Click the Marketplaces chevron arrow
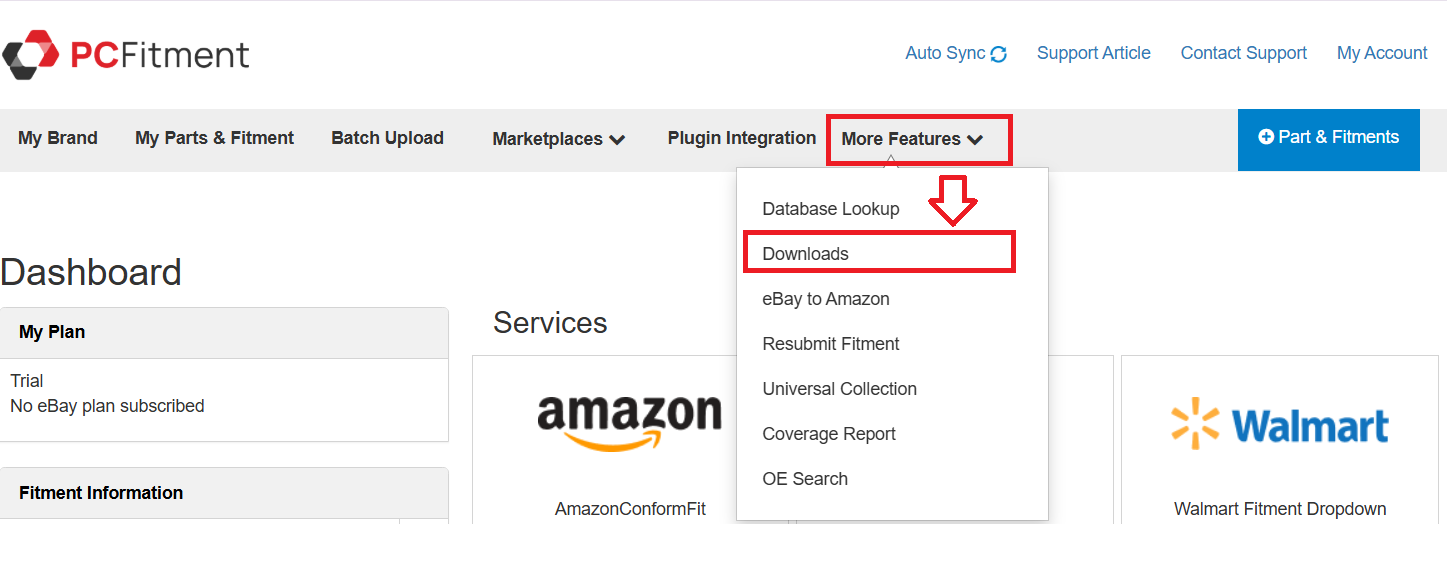This screenshot has width=1447, height=571. click(617, 139)
